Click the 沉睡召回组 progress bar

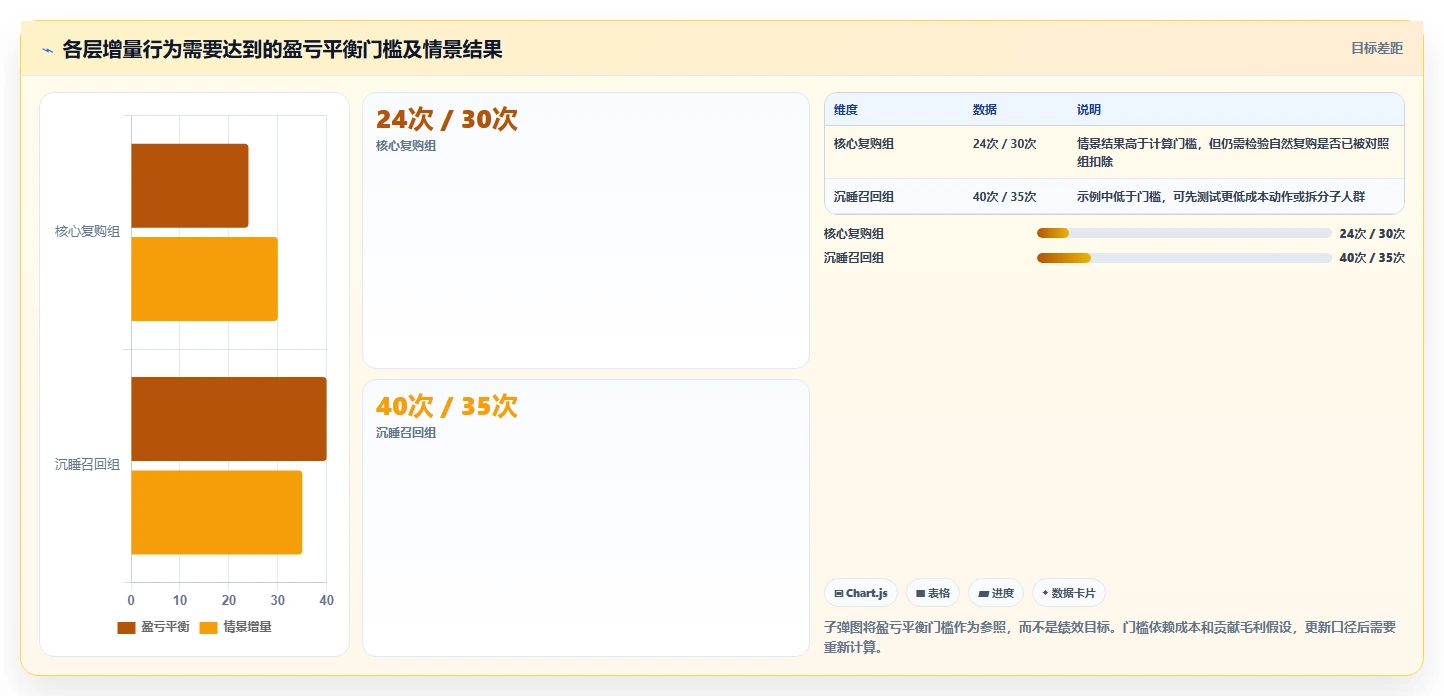[1184, 258]
